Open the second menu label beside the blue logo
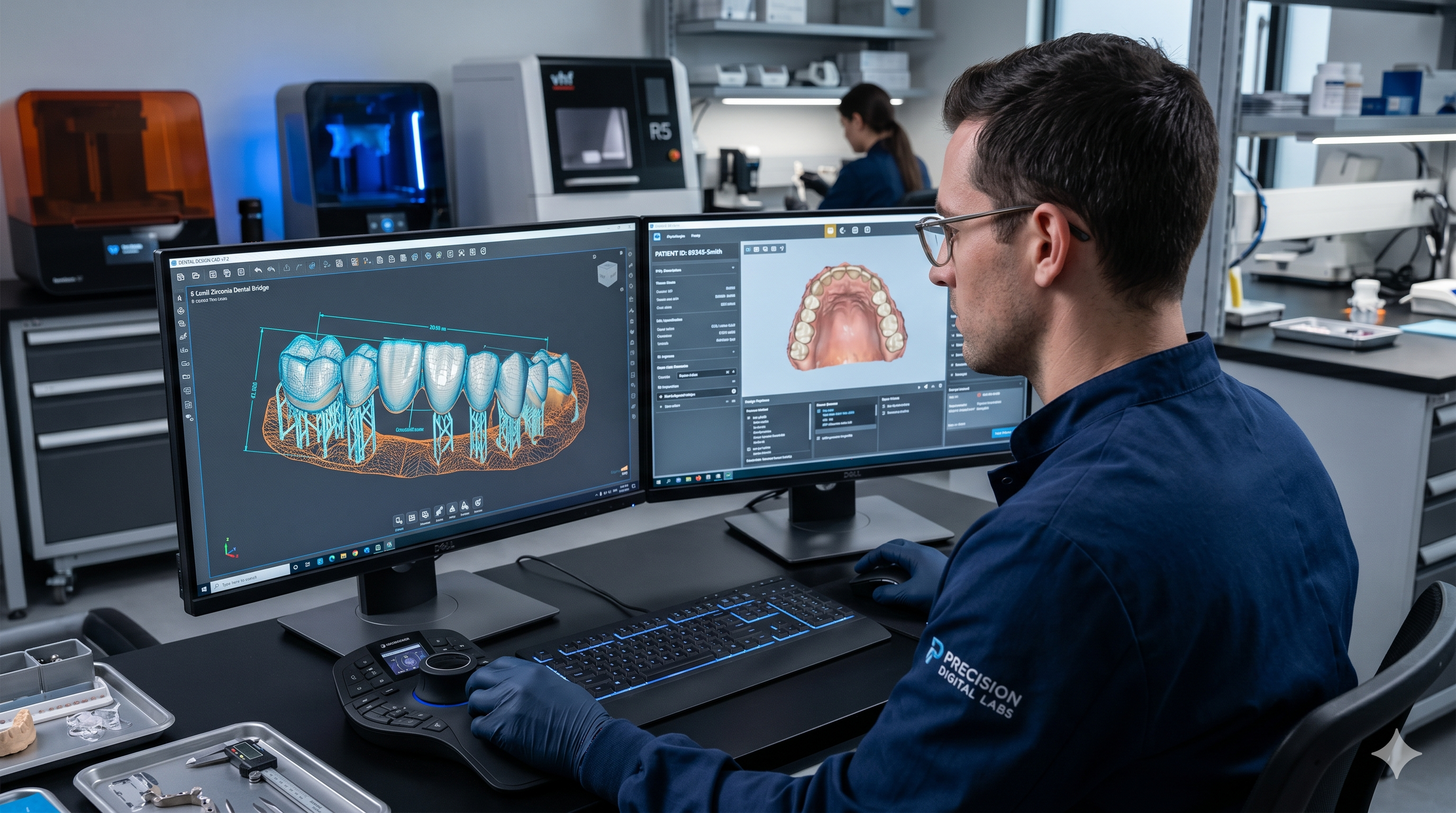 696,236
